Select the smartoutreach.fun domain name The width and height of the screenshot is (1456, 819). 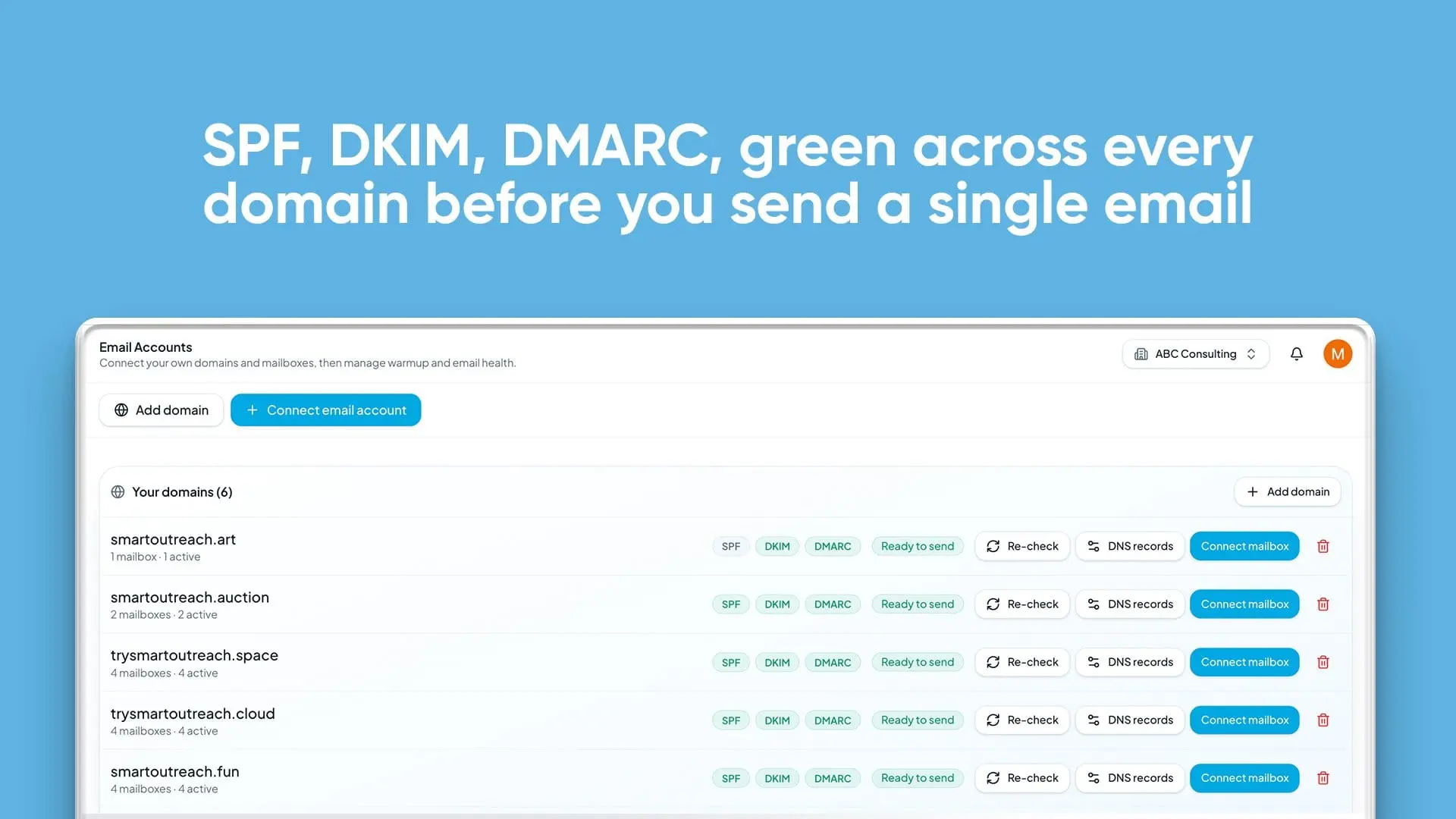click(174, 771)
